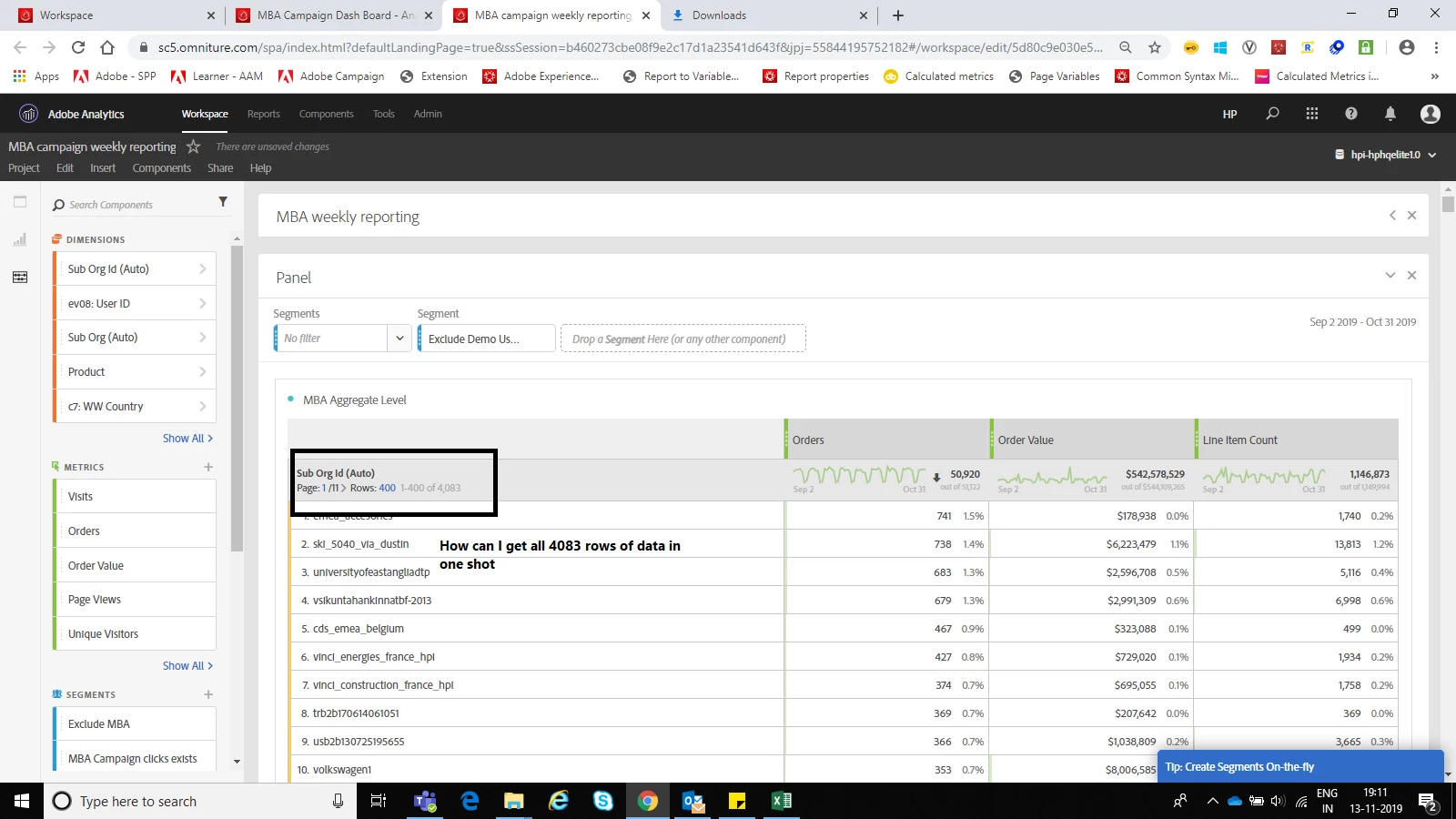Open notifications bell icon
This screenshot has width=1456, height=819.
click(x=1390, y=114)
